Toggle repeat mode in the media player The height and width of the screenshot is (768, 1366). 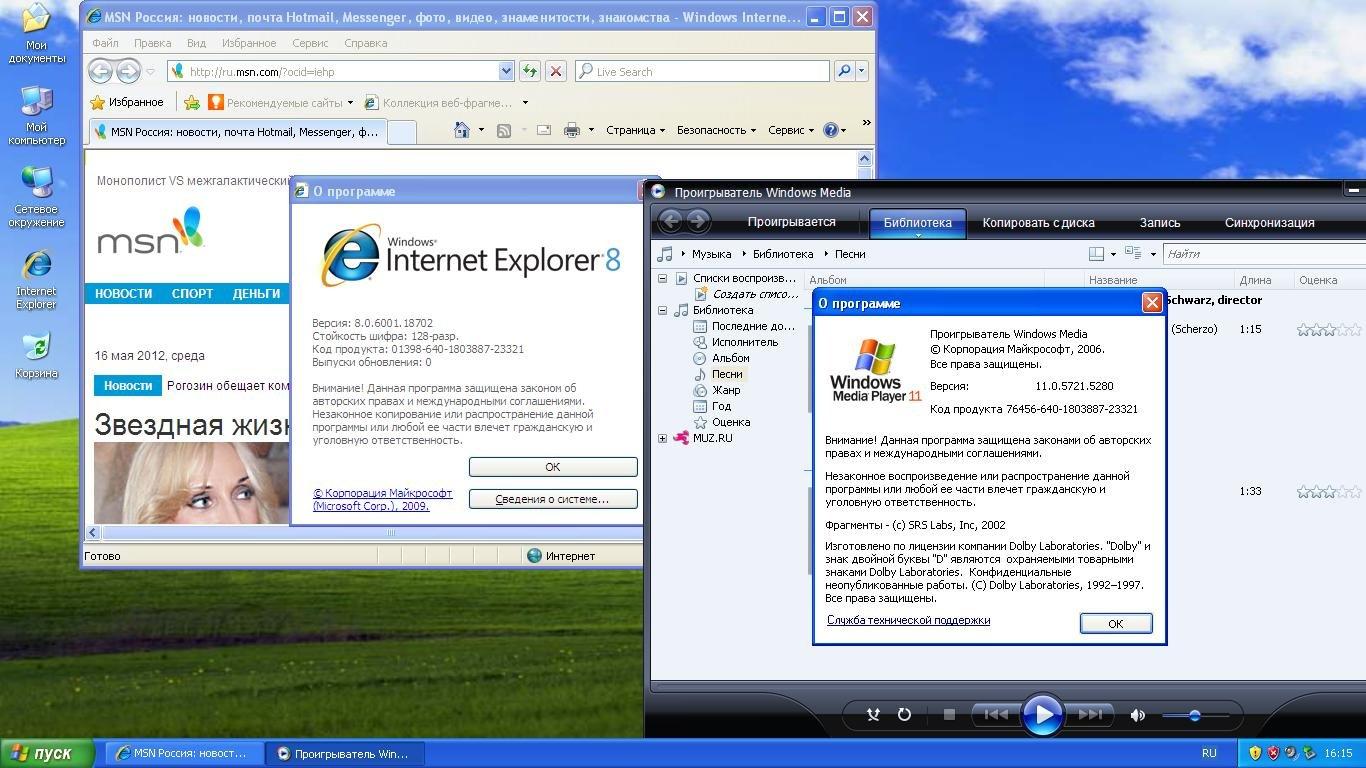click(x=904, y=714)
